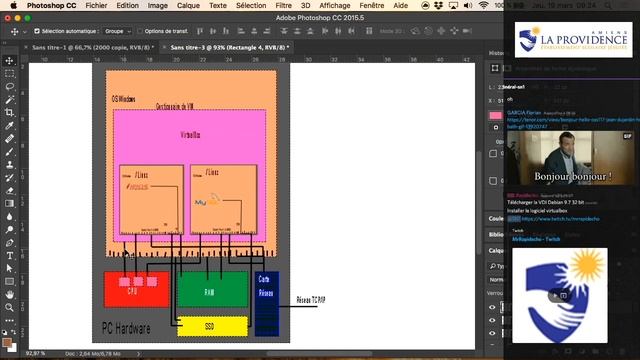The width and height of the screenshot is (640, 360).
Task: Select the Dodge tool
Action: 9,229
